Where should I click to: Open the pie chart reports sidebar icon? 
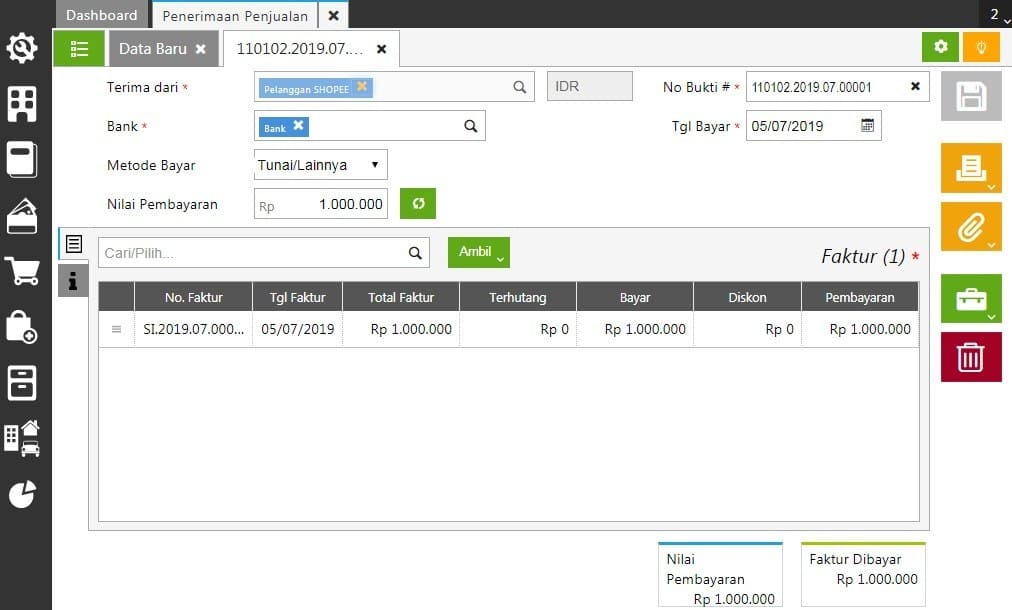point(22,494)
